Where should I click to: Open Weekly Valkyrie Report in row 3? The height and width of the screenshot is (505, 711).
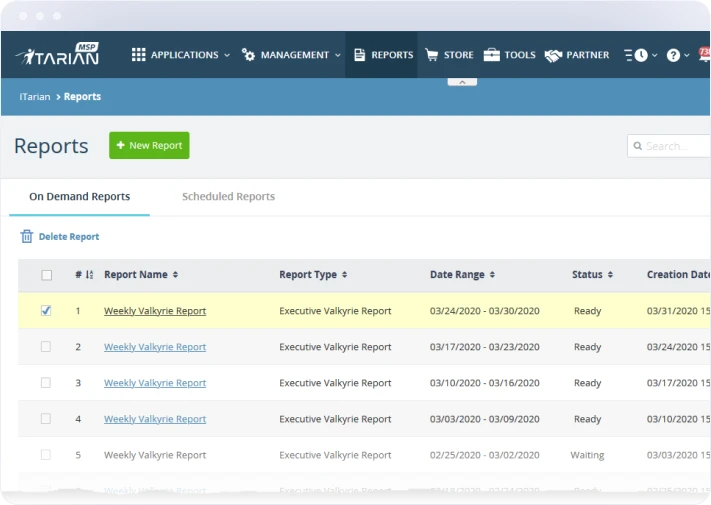155,383
